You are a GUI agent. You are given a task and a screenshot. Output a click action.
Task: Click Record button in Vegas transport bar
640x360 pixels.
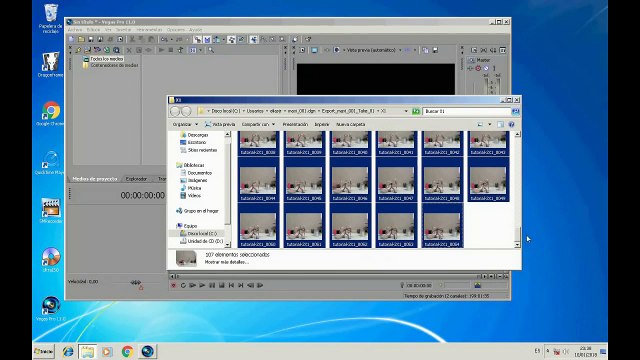tap(173, 285)
